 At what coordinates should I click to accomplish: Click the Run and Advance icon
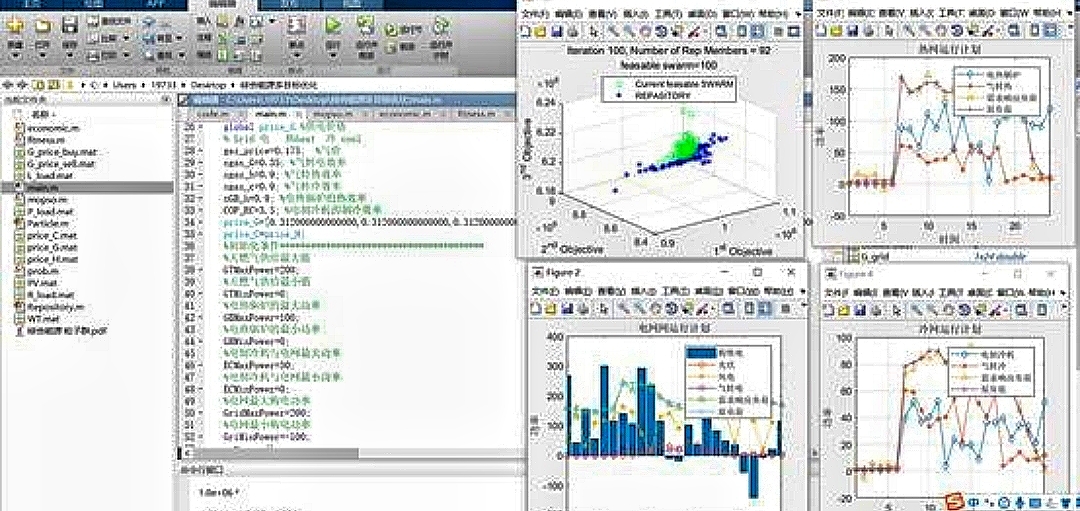point(366,25)
